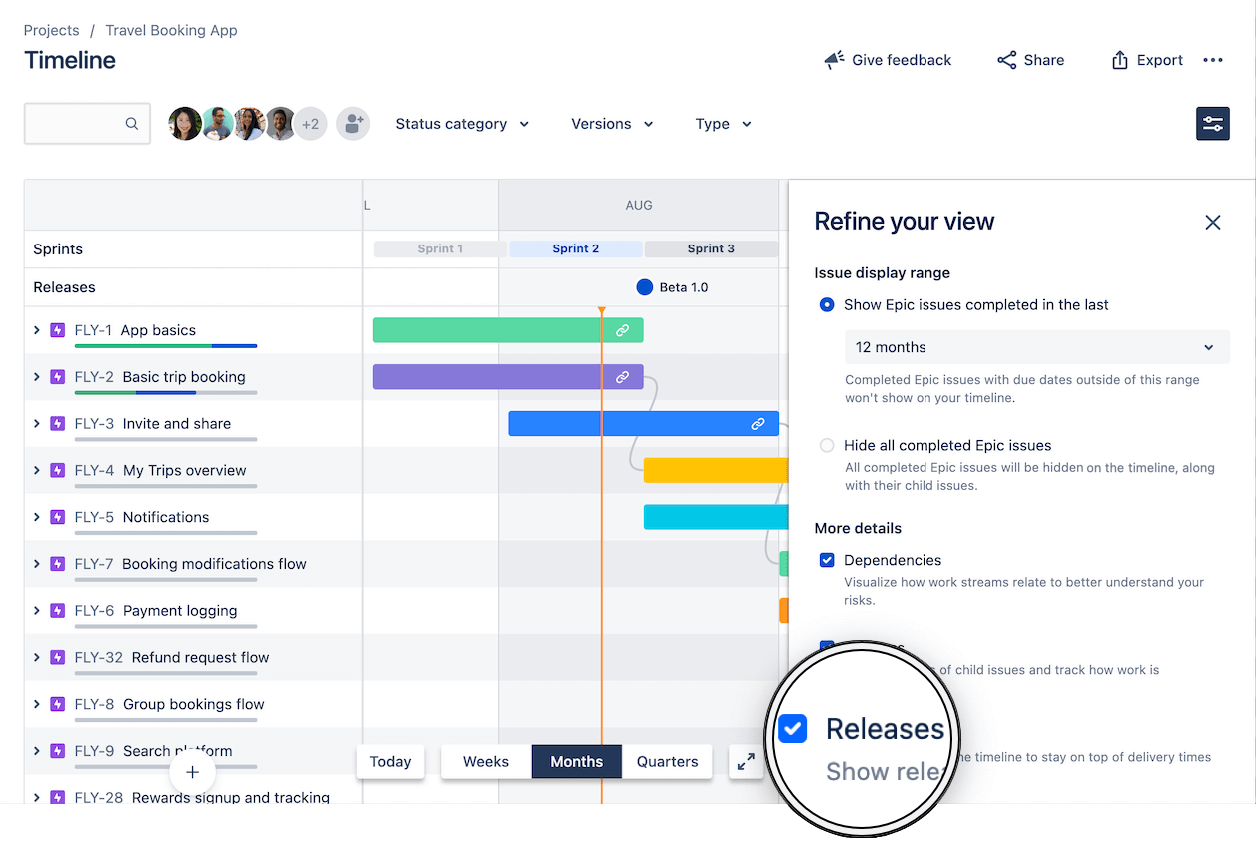The image size is (1258, 842).
Task: Click the Today button
Action: pos(390,761)
